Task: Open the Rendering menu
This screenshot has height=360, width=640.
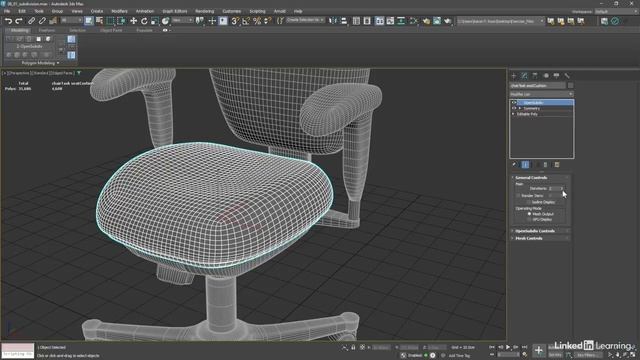Action: click(204, 11)
